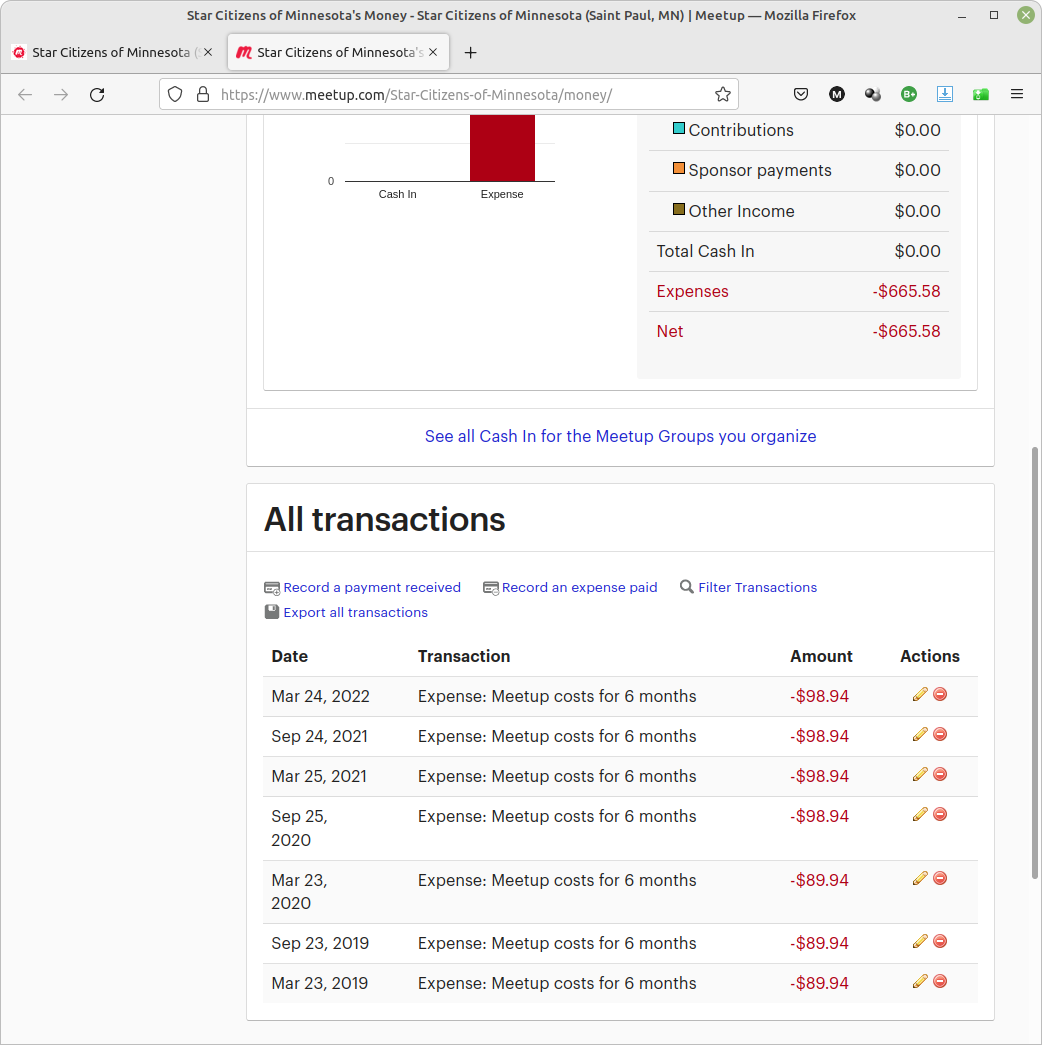Click the green B+ extension icon
Image resolution: width=1042 pixels, height=1045 pixels.
pos(909,95)
